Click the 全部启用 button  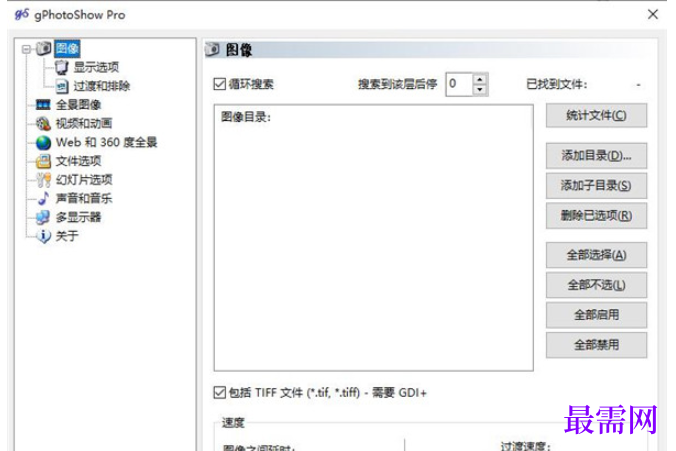coord(596,315)
